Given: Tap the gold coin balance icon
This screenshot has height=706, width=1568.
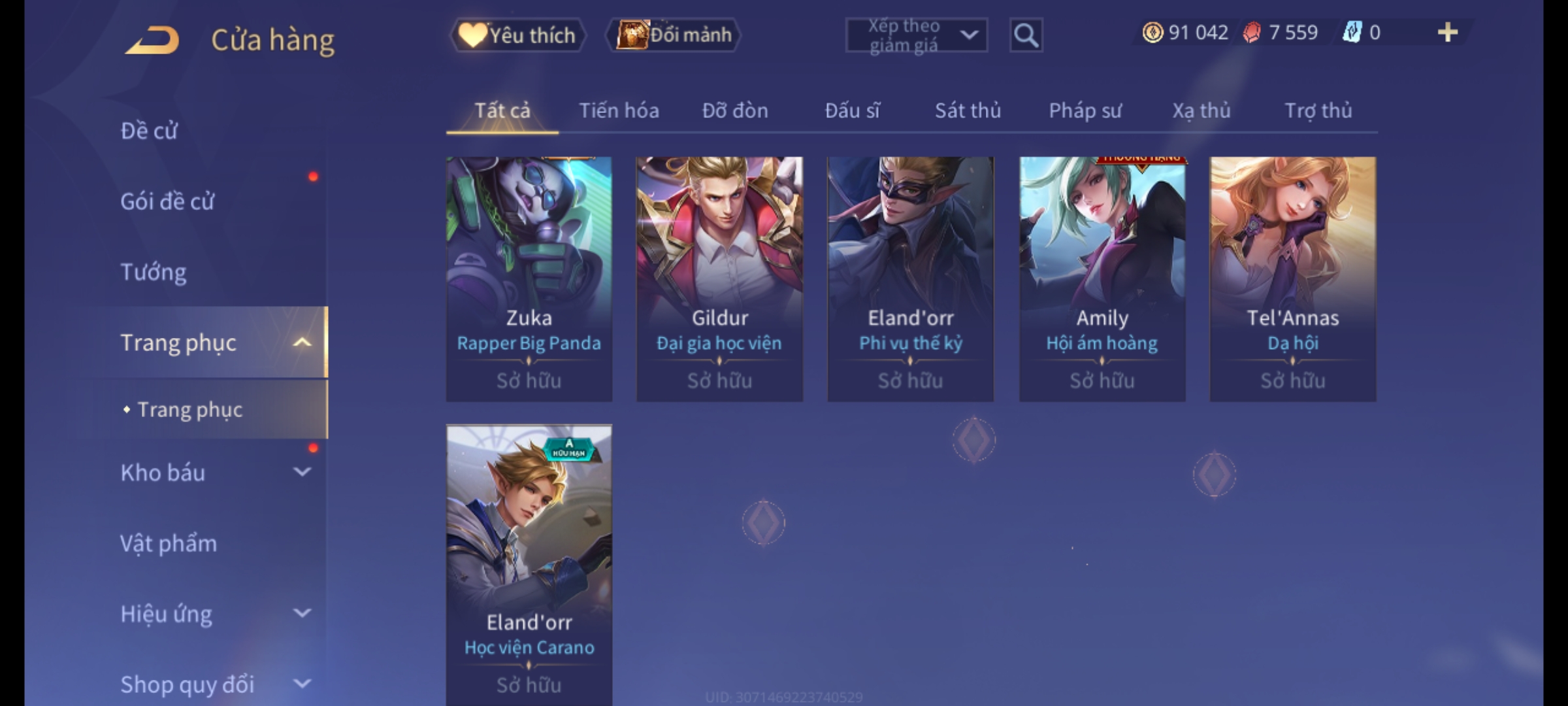Looking at the screenshot, I should [1152, 33].
